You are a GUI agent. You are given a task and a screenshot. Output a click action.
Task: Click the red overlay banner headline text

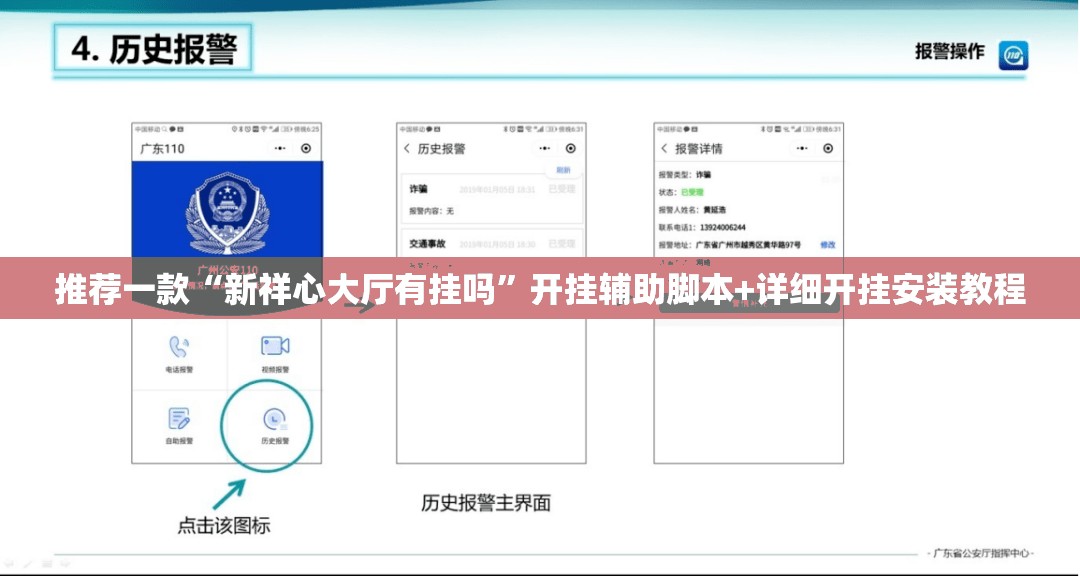(x=541, y=289)
